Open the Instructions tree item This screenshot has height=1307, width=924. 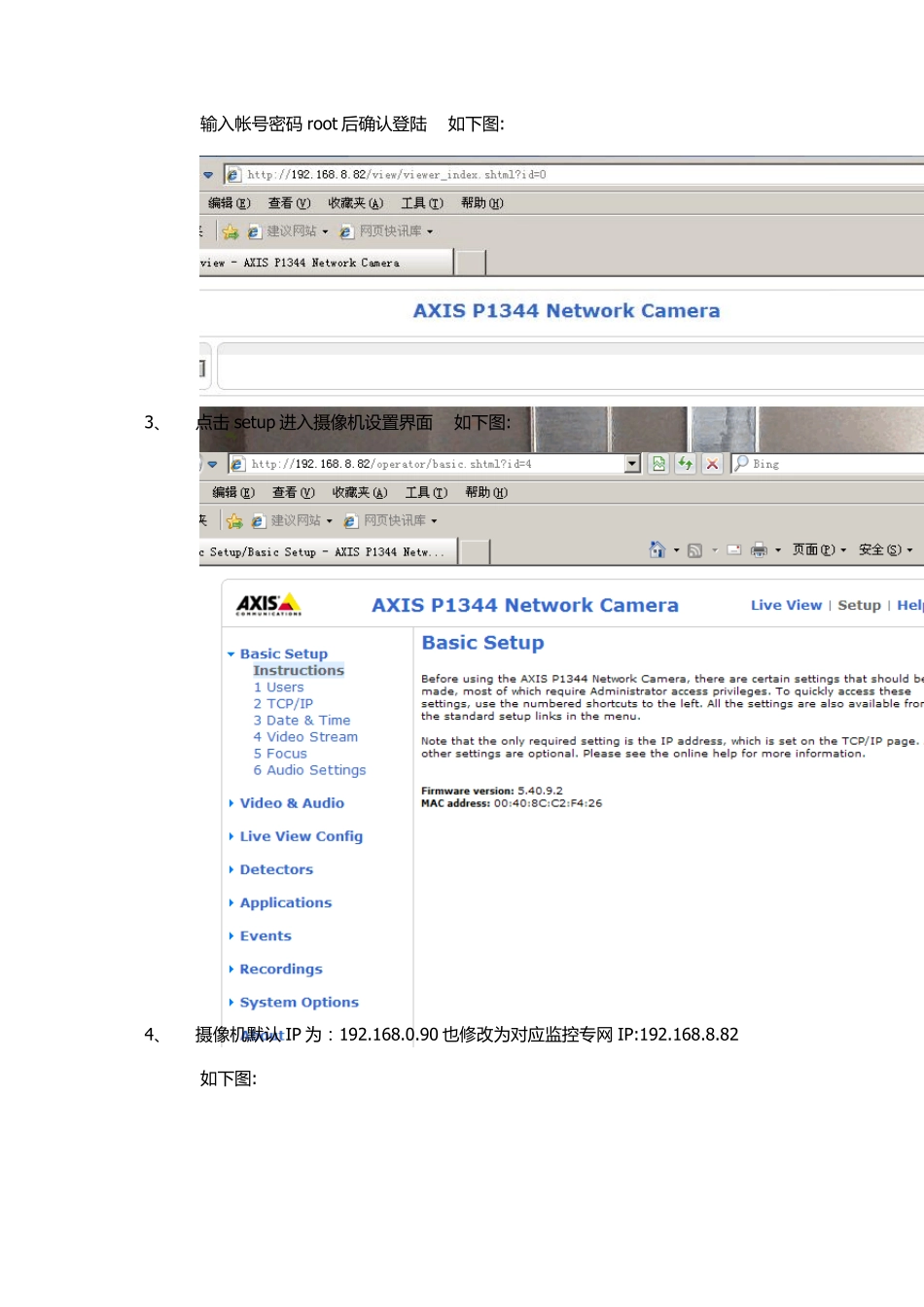299,671
